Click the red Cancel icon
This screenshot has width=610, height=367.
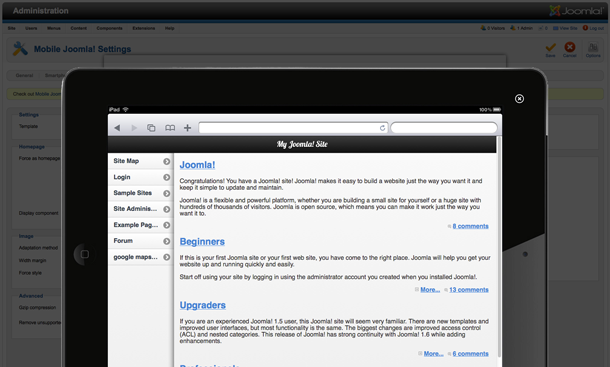click(570, 47)
